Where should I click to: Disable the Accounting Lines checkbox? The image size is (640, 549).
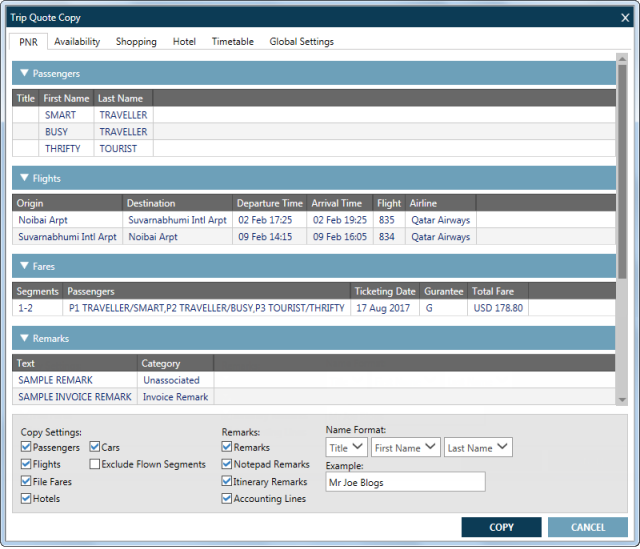point(227,499)
